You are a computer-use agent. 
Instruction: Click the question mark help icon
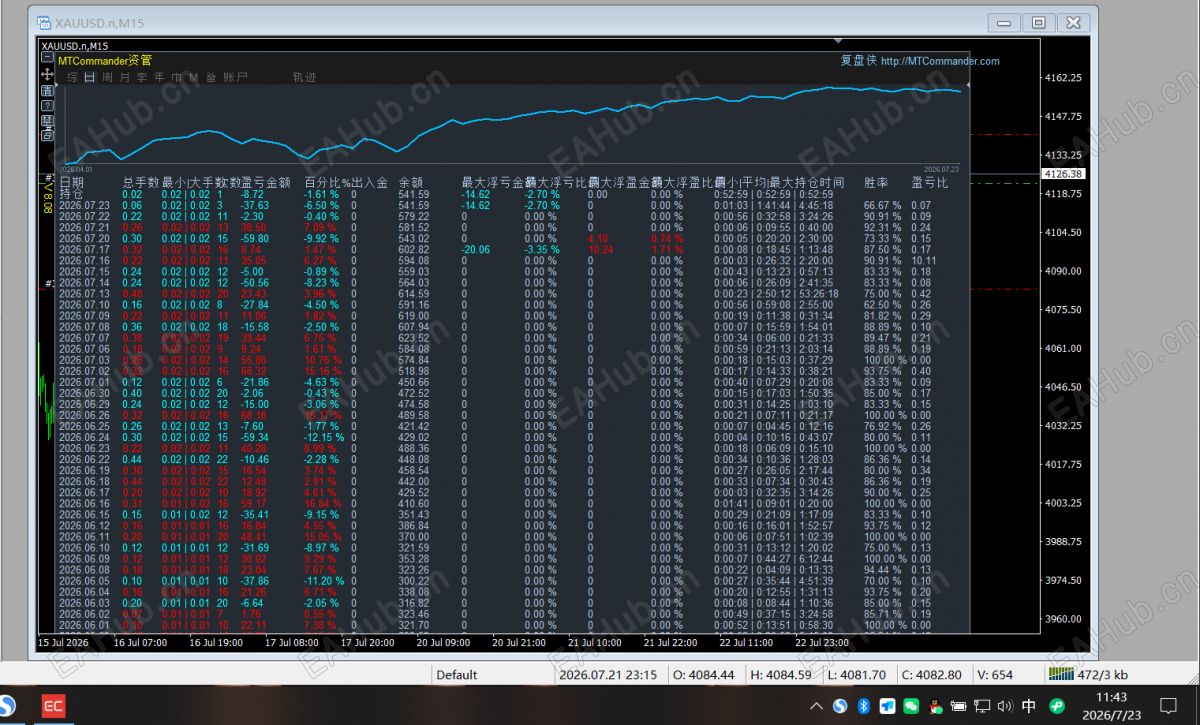[47, 105]
